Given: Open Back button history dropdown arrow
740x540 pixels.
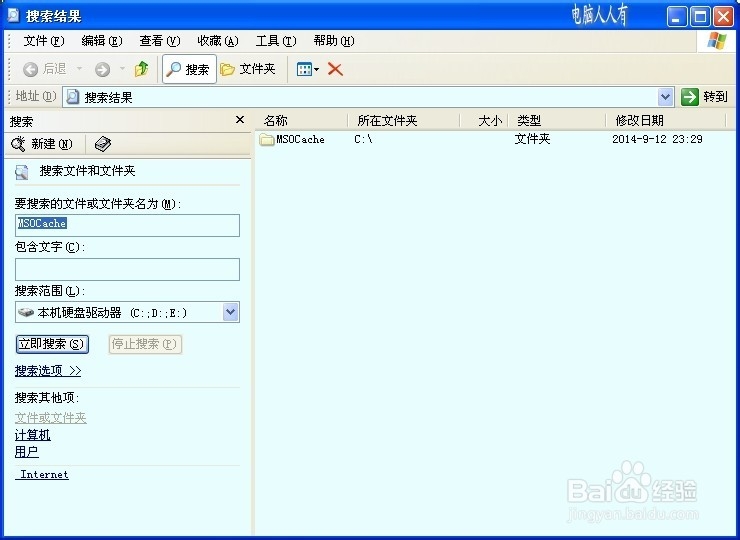Looking at the screenshot, I should point(79,69).
